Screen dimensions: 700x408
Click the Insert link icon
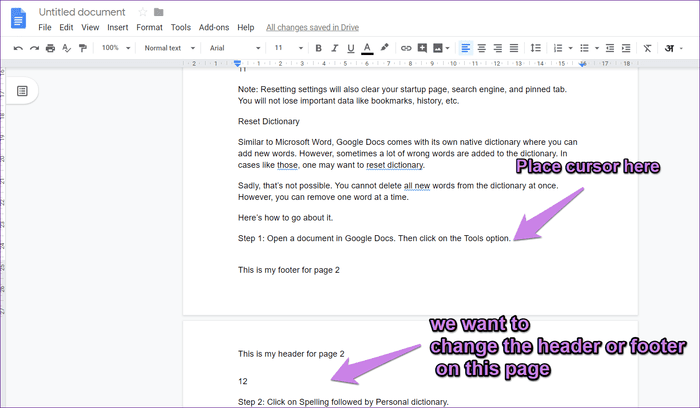[405, 48]
